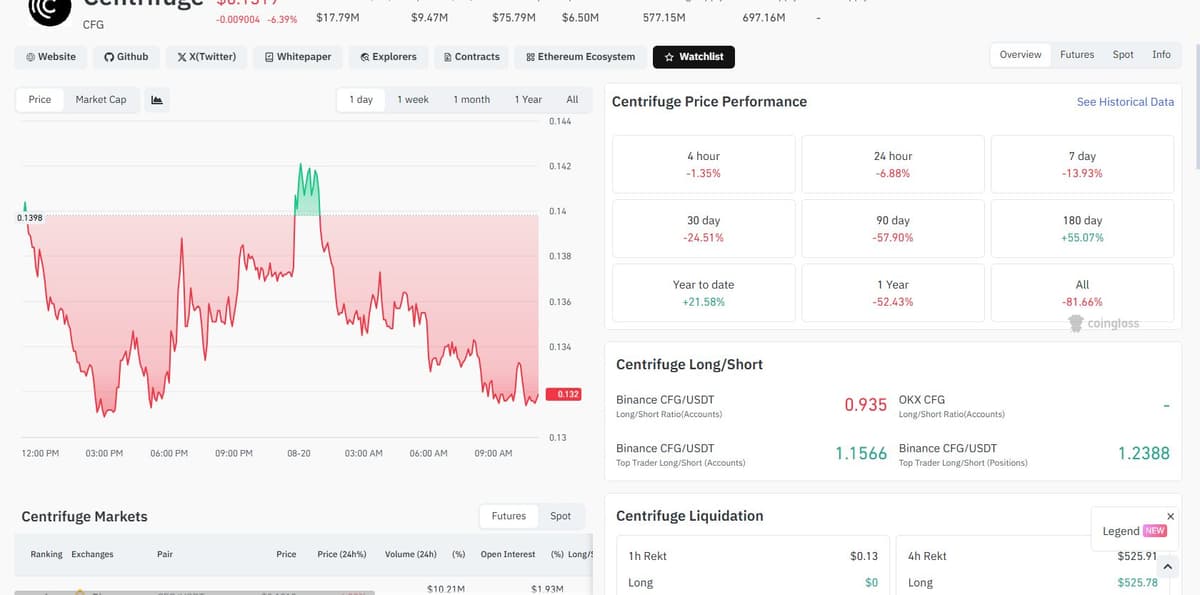Image resolution: width=1200 pixels, height=595 pixels.
Task: Click the 1.1566 top trader accounts value
Action: coord(861,453)
